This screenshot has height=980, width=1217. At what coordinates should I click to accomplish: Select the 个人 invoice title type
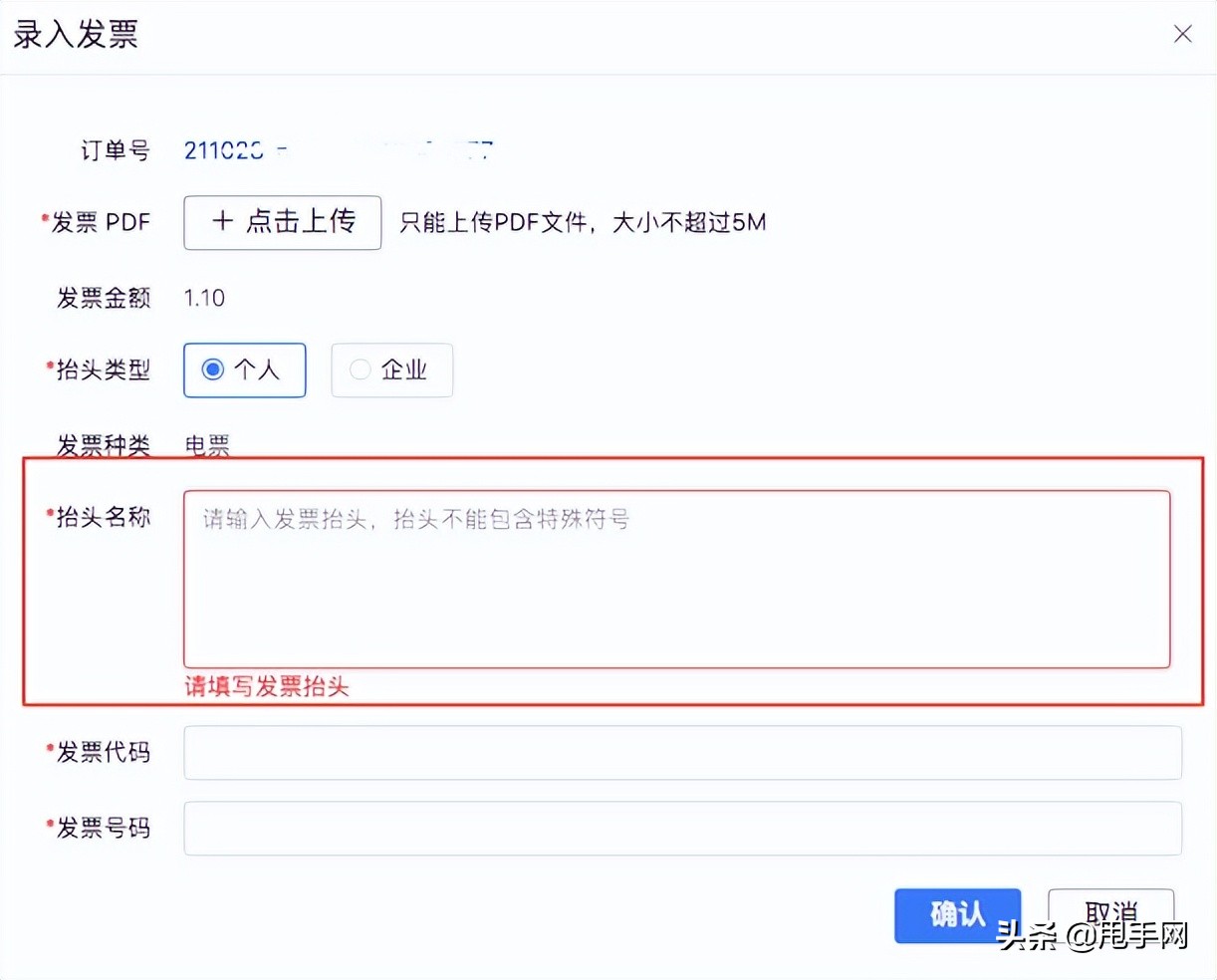(x=244, y=369)
